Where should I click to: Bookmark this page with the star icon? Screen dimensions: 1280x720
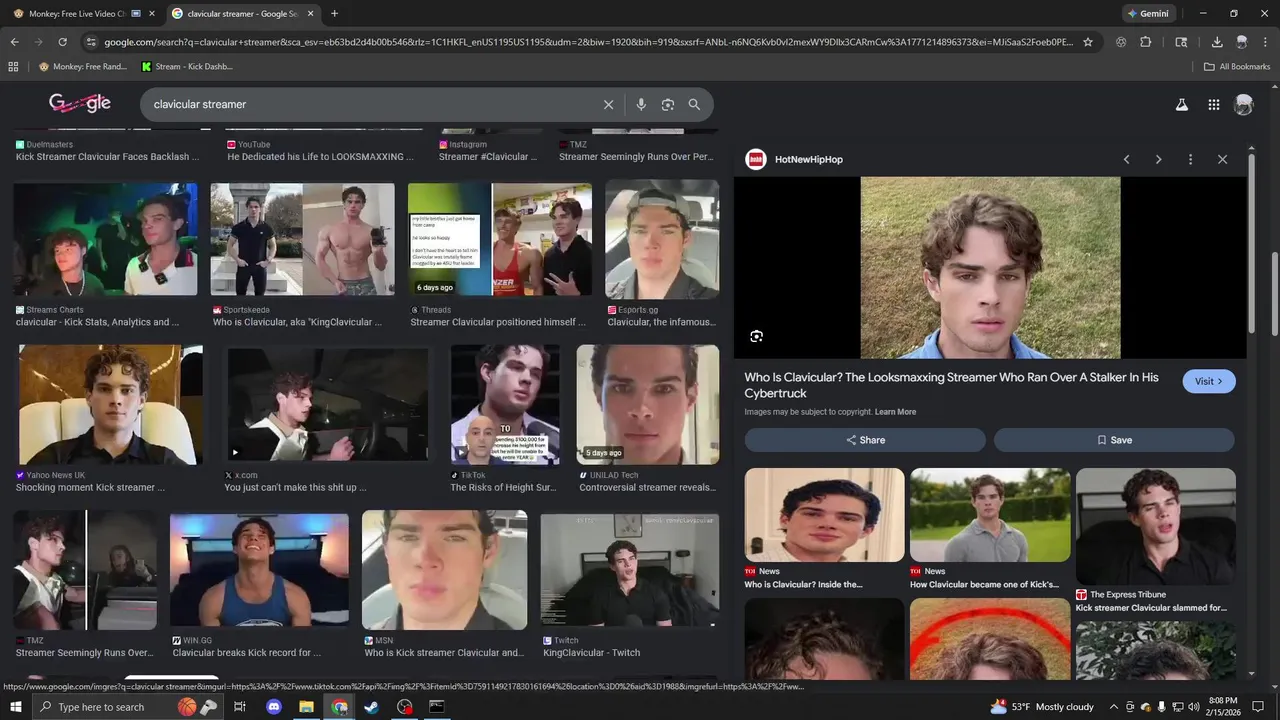point(1088,42)
